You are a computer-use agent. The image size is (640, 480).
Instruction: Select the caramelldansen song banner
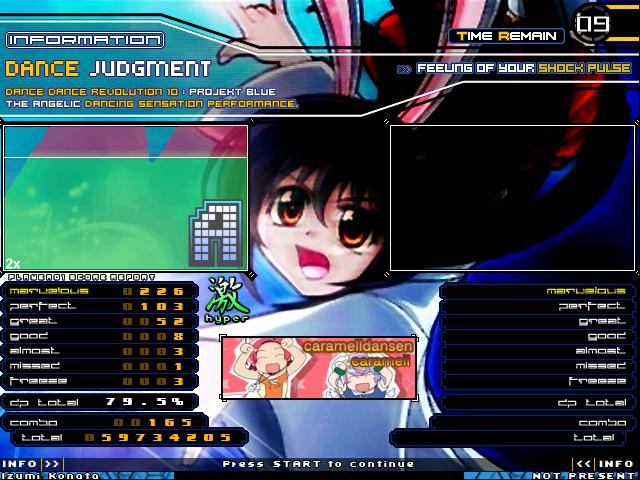318,367
